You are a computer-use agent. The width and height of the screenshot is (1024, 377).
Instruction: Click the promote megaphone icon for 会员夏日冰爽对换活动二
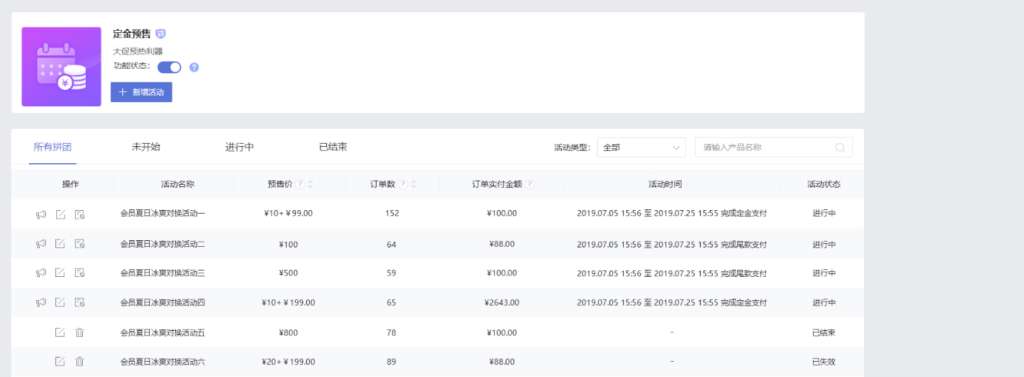click(x=40, y=244)
